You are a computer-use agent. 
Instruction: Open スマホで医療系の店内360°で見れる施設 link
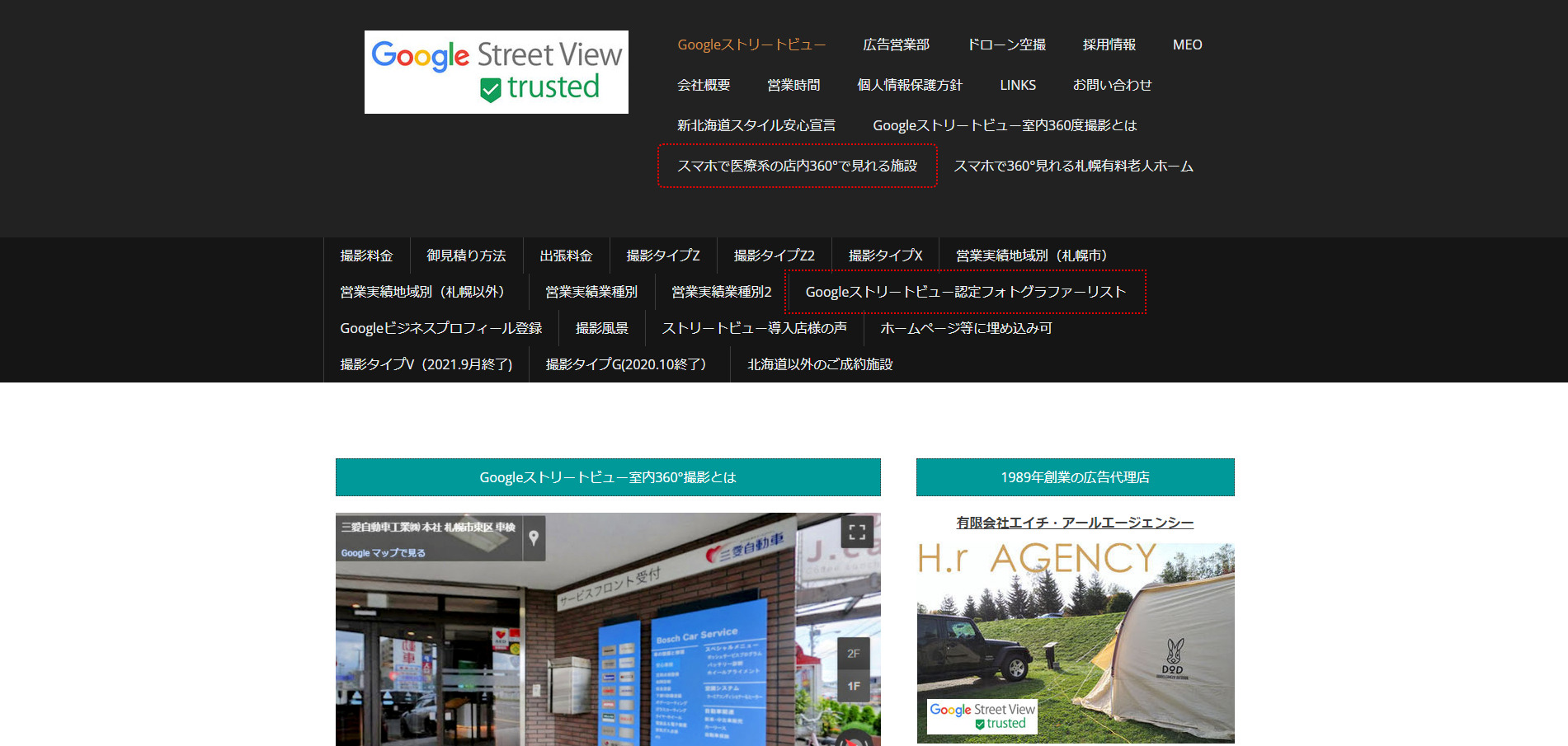pos(798,166)
